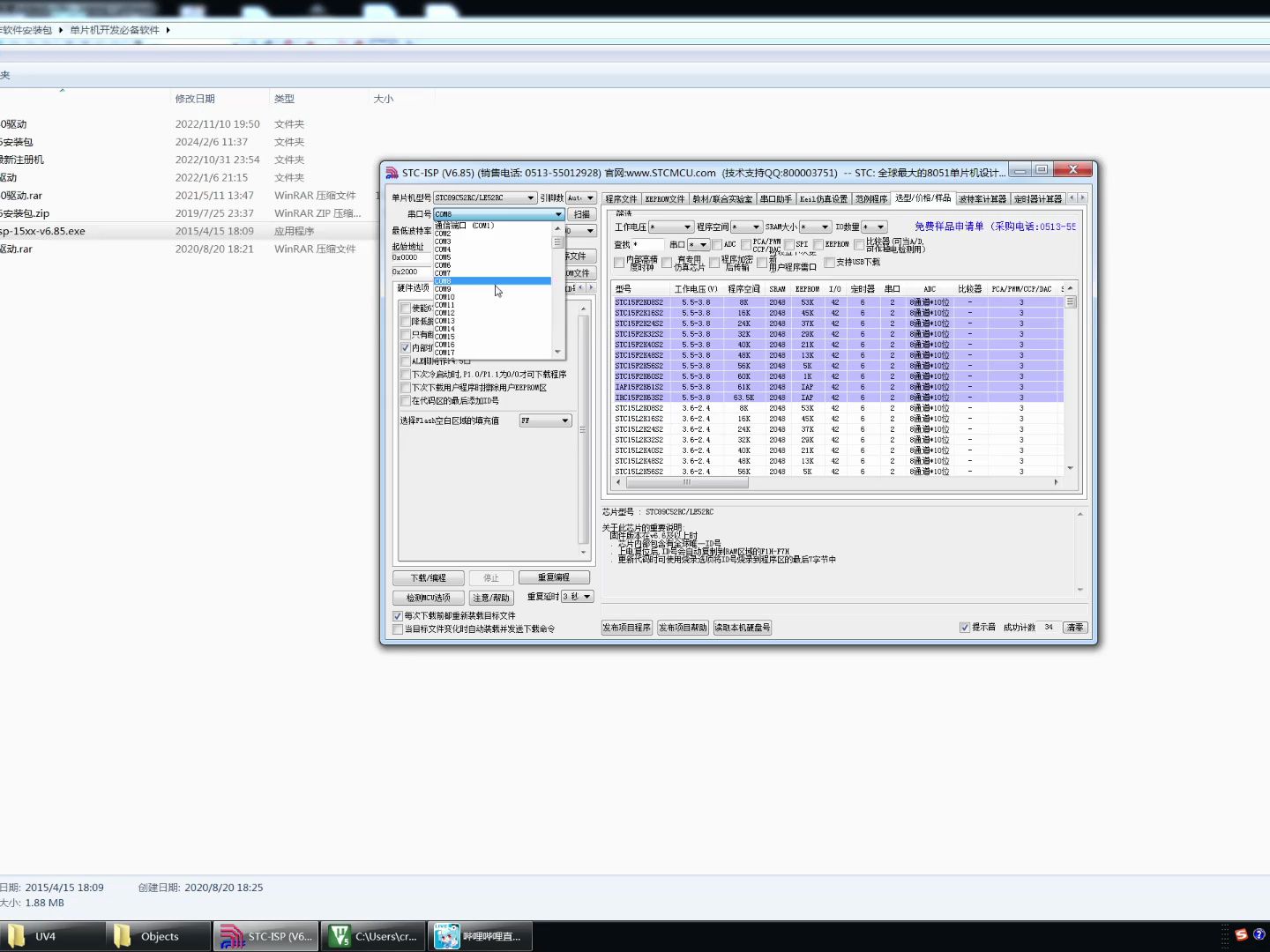Open the 引脚数 Auto dropdown
Screen dimensions: 1270x952
(x=581, y=197)
